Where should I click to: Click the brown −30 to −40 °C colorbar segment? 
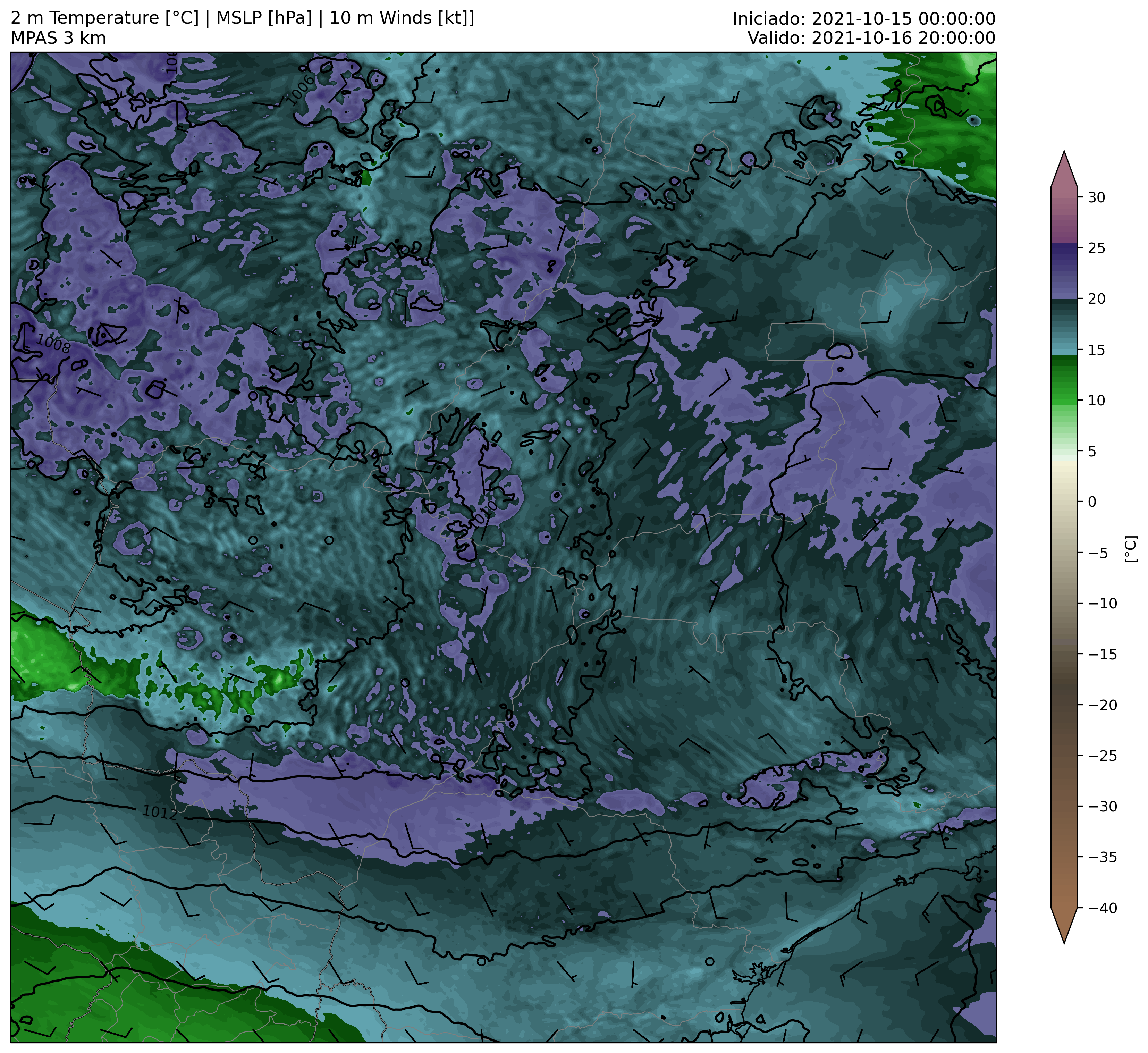click(x=1064, y=857)
